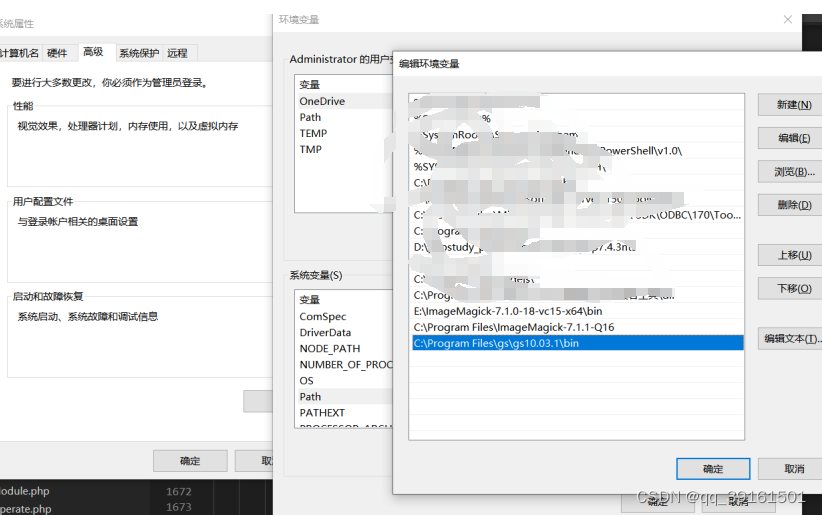Select path entry E:\ImageMagick-7.1.0-18-vc15-x64\bin
822x515 pixels.
[578, 311]
